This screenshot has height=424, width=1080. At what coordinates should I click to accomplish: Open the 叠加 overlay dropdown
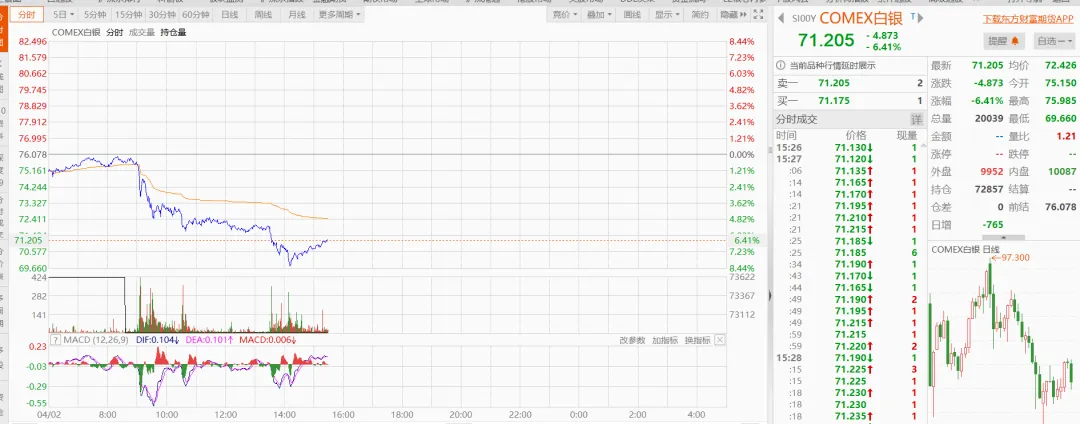coord(599,14)
